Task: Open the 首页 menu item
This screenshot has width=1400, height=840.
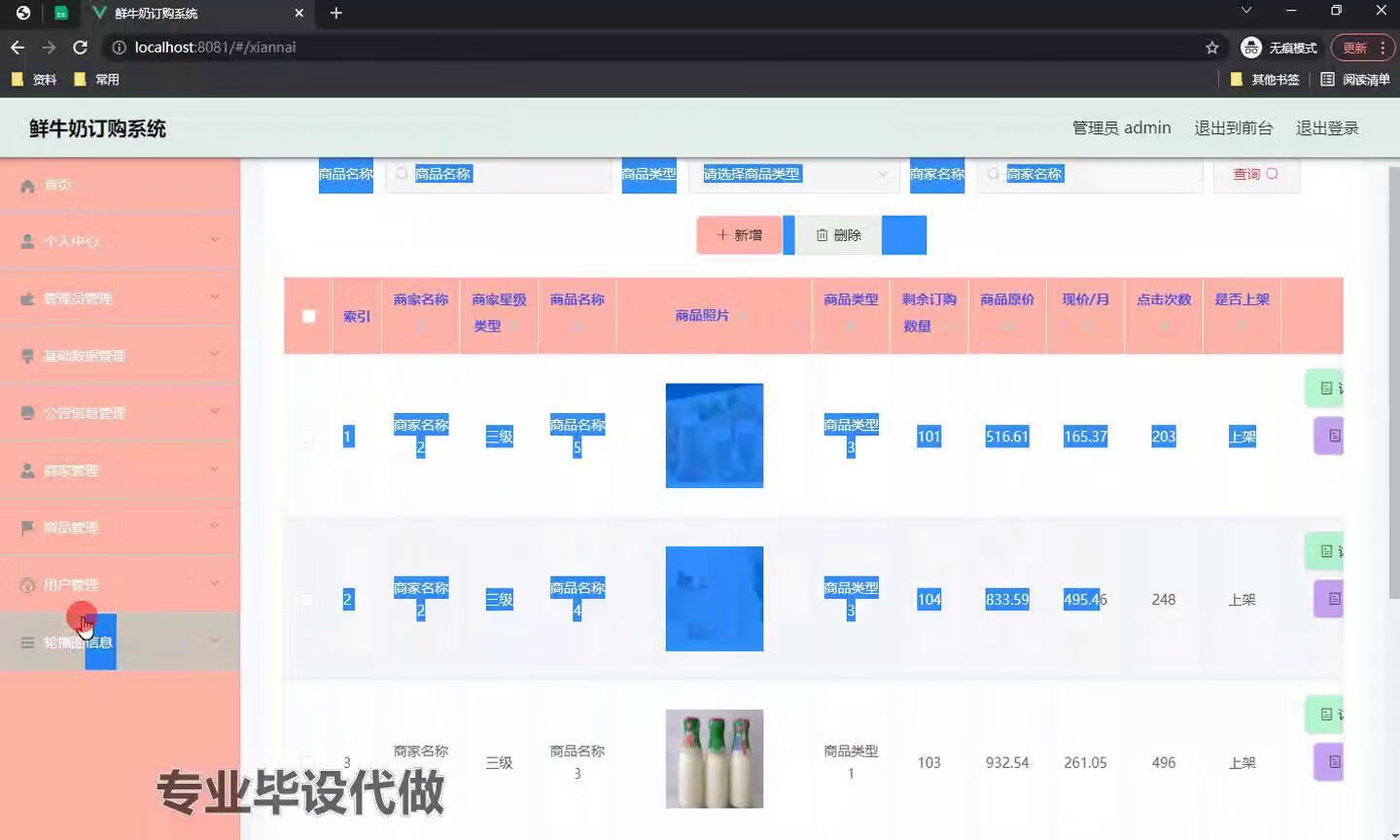Action: click(120, 186)
